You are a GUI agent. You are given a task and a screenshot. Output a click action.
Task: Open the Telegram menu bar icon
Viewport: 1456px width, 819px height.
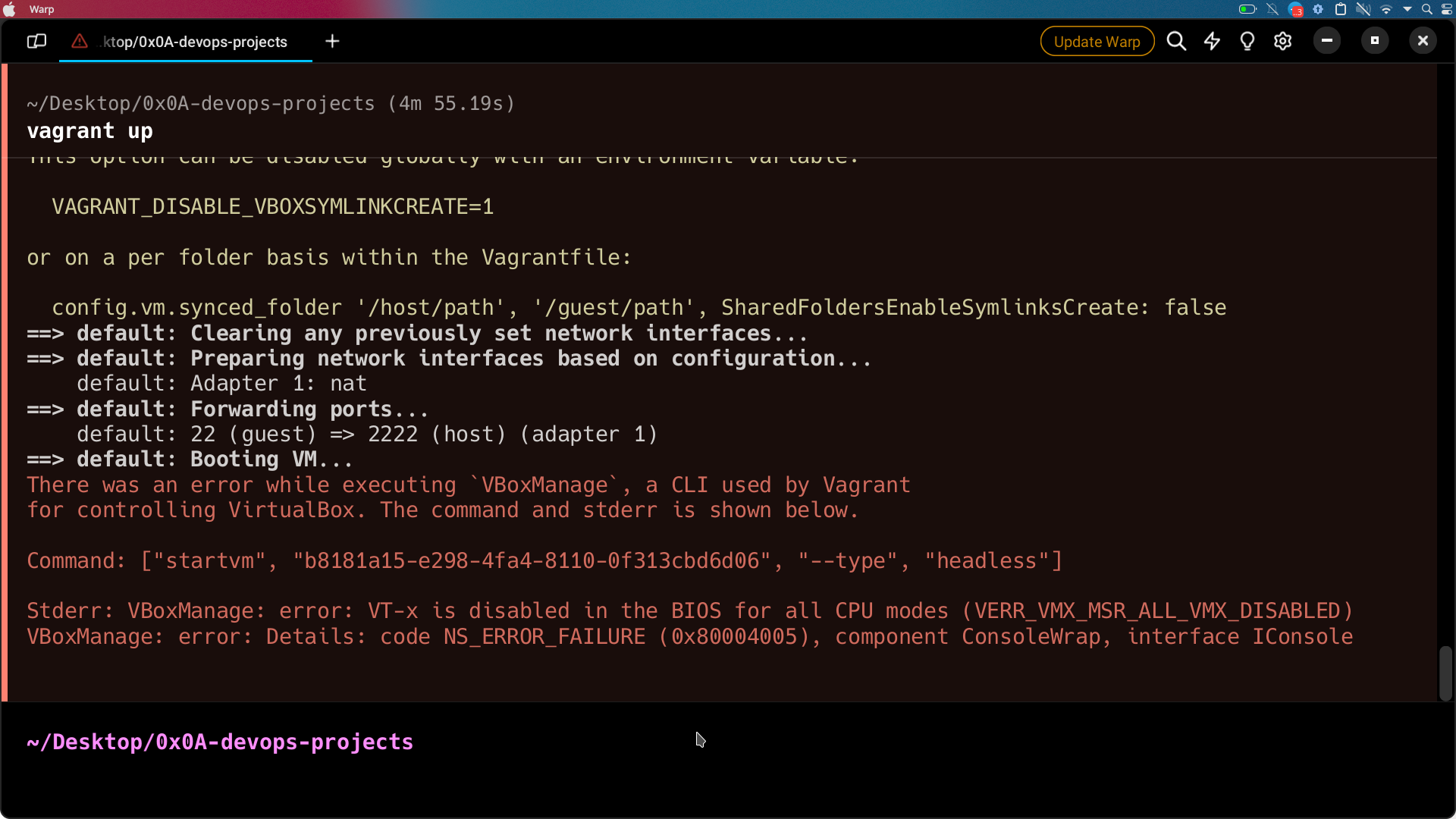[x=1296, y=10]
